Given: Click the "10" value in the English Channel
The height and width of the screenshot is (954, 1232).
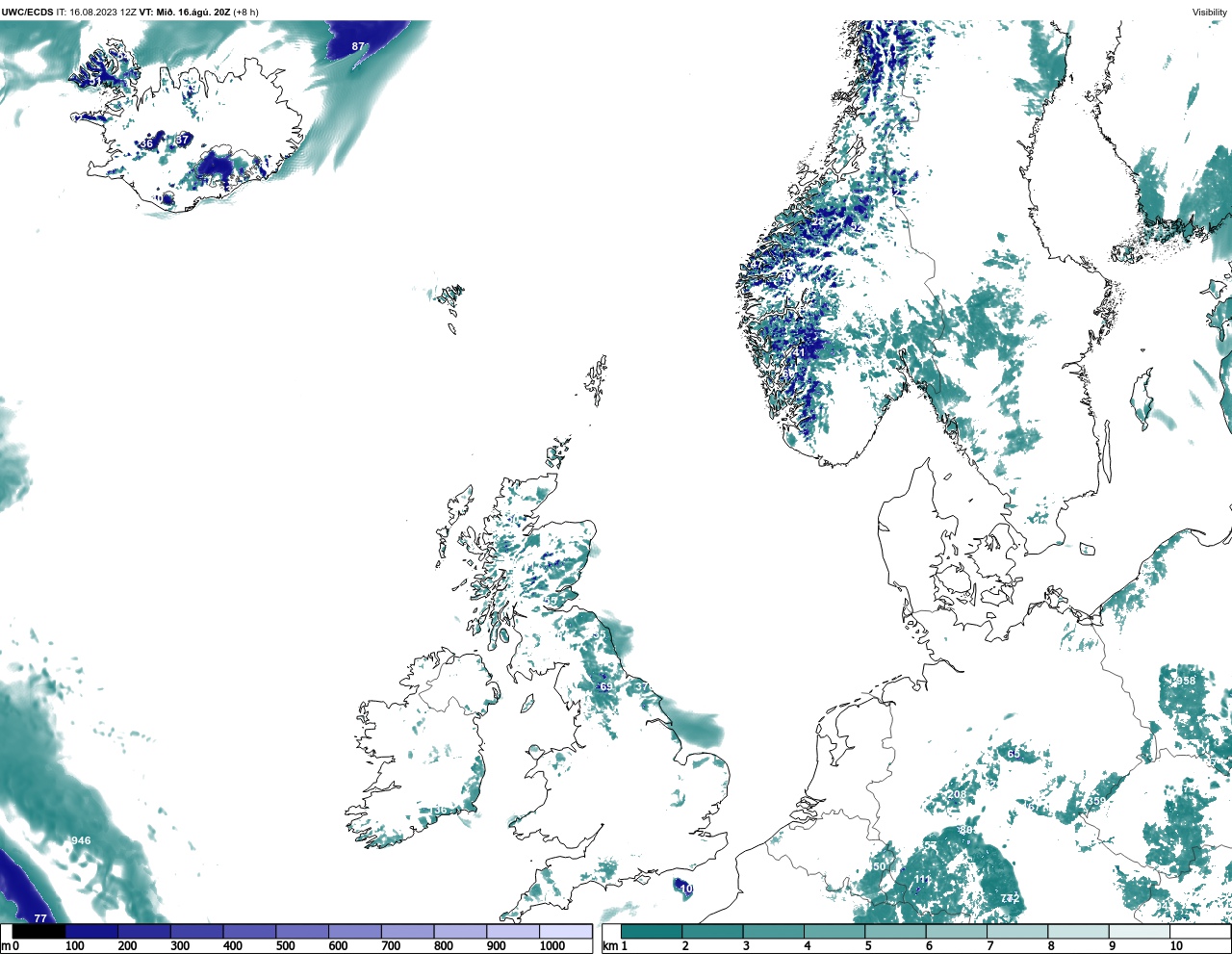Looking at the screenshot, I should 686,890.
